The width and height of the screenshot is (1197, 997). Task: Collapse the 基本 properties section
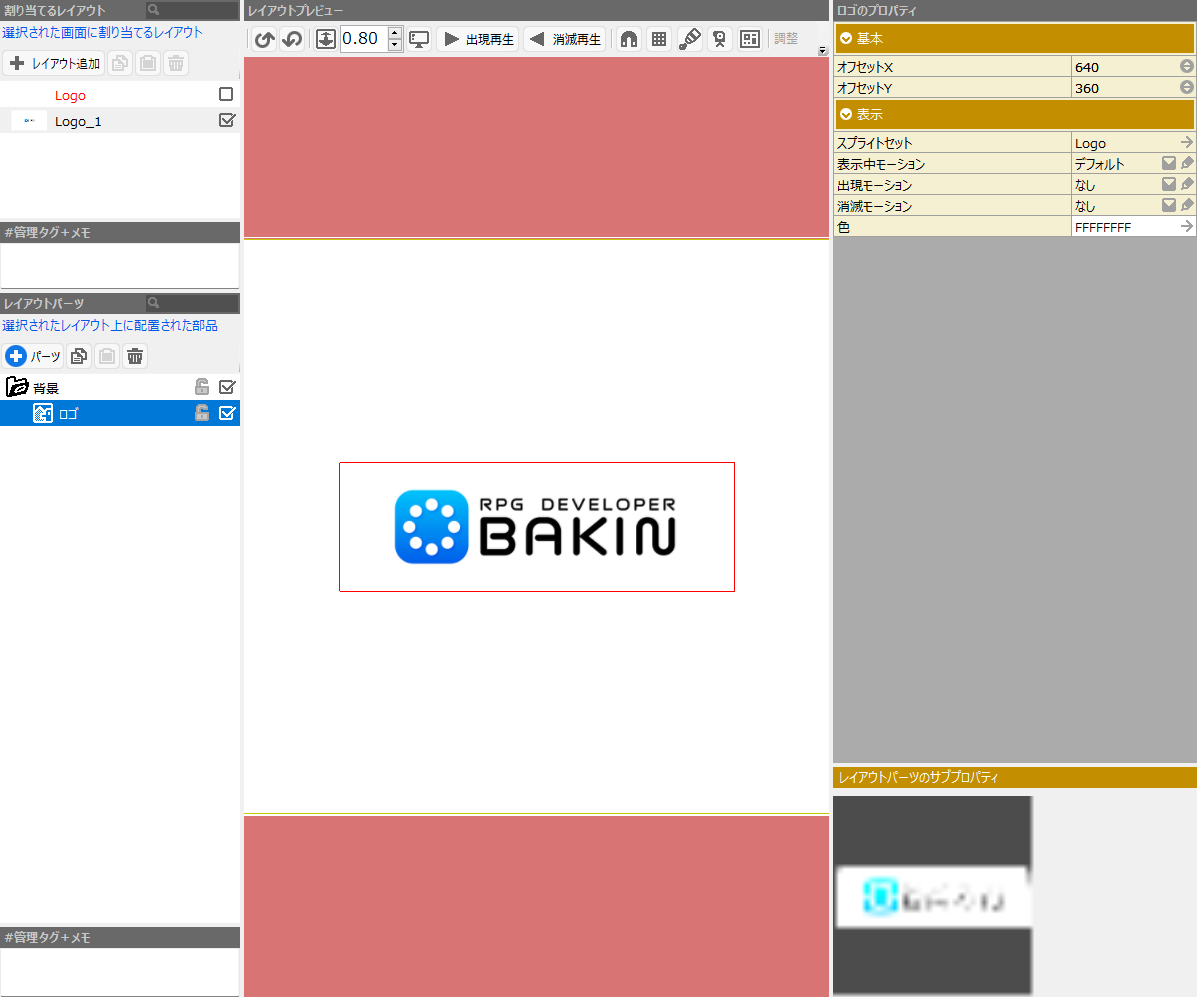846,39
